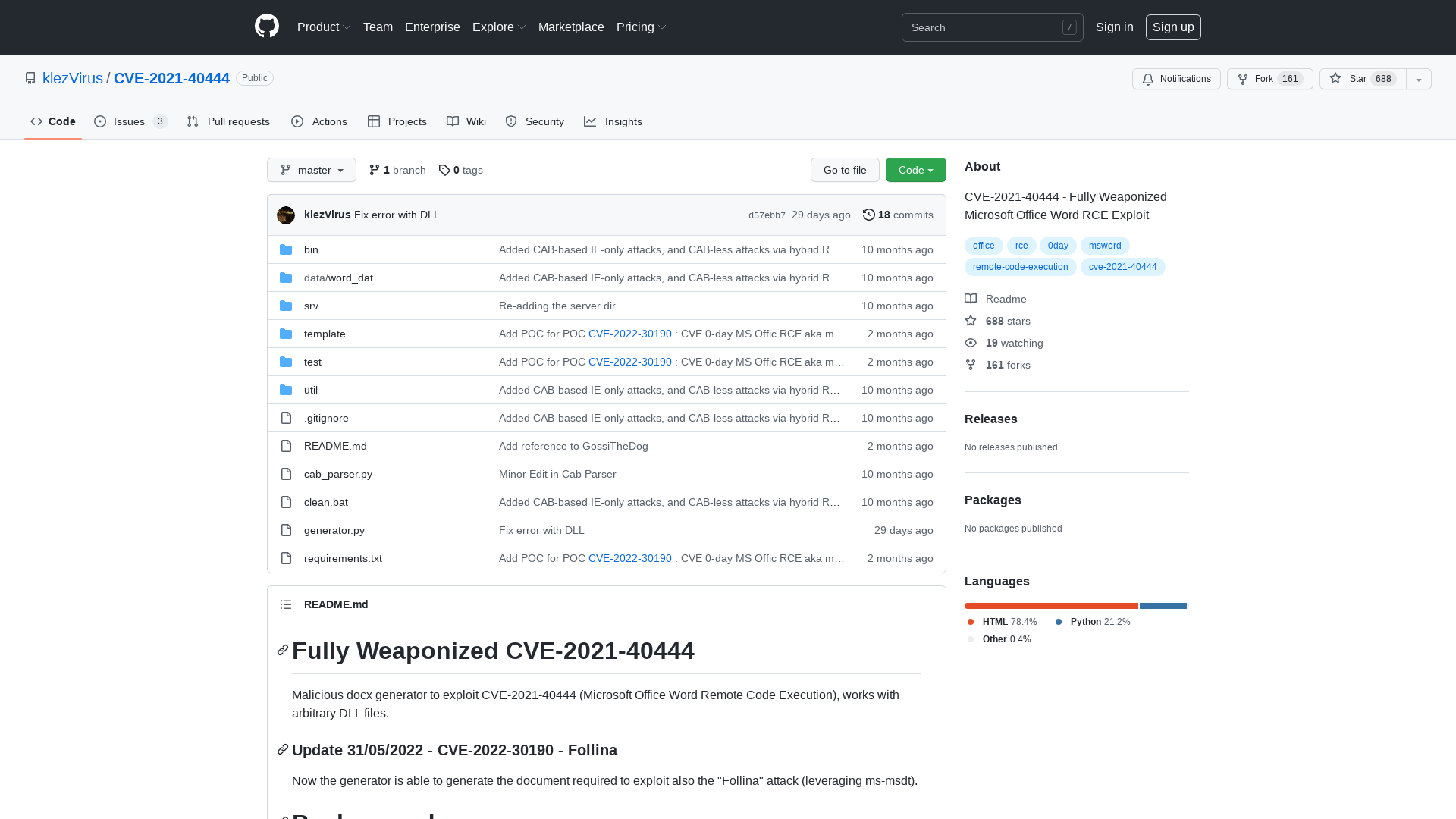1456x819 pixels.
Task: Open the util folder icon
Action: (x=286, y=390)
